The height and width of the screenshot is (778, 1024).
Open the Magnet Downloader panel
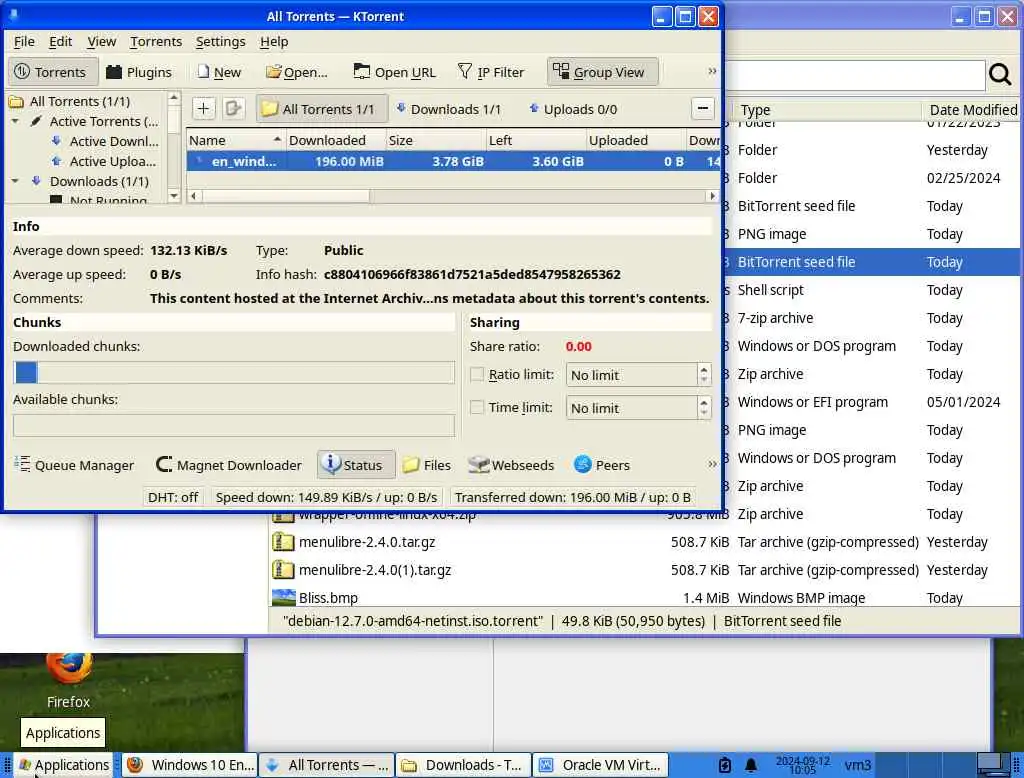(x=229, y=465)
